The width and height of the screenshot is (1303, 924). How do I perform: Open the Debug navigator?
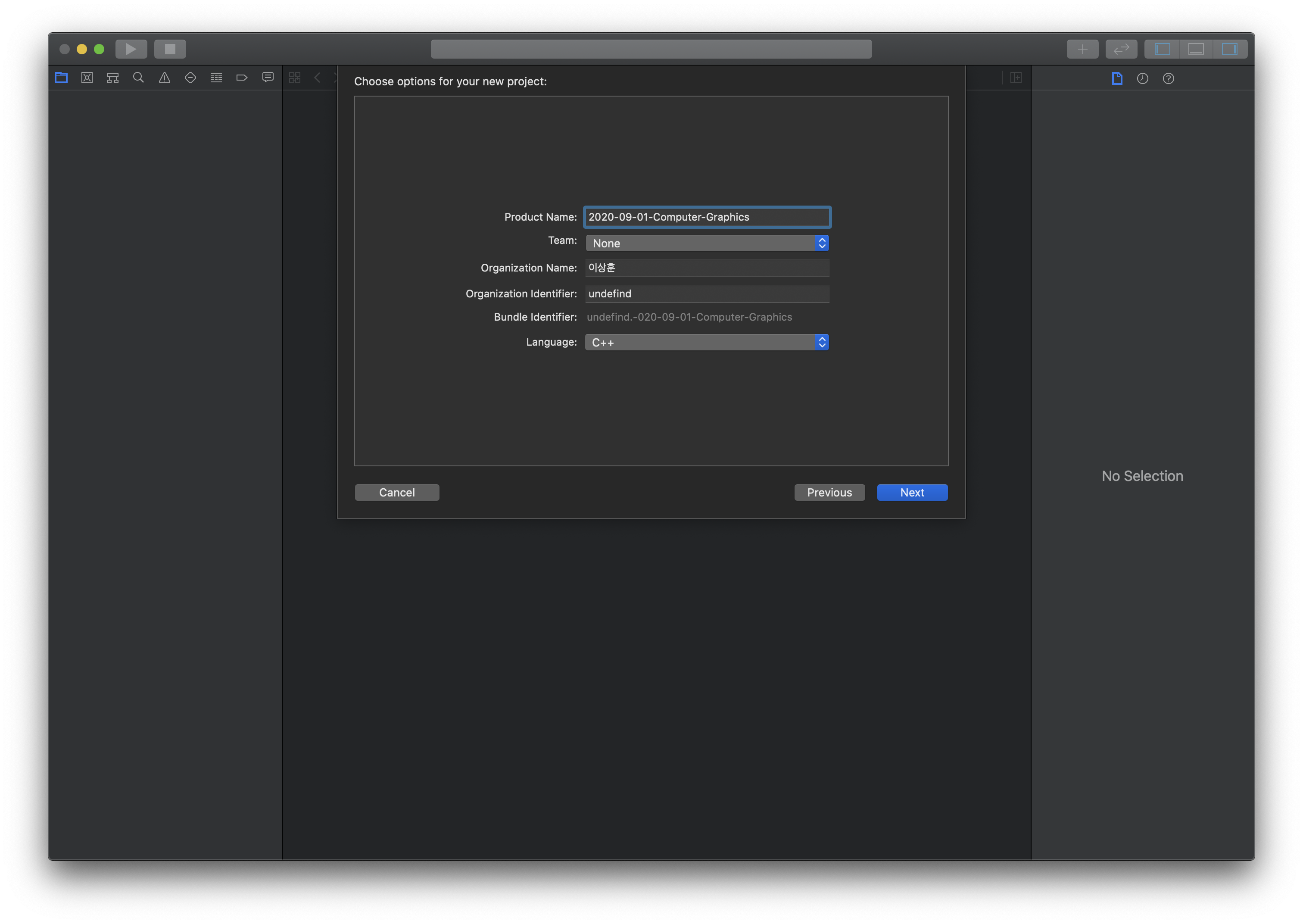[x=216, y=78]
